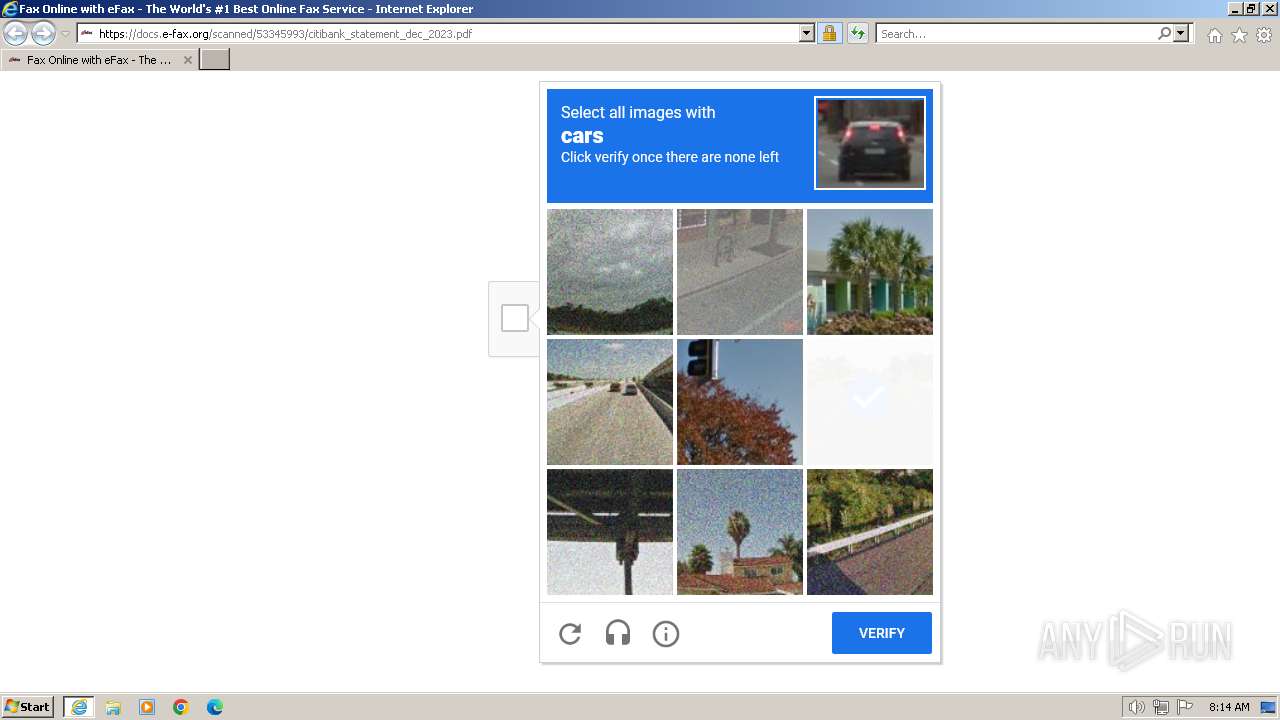Select the traffic light autumn tree tile
The height and width of the screenshot is (720, 1280).
pyautogui.click(x=740, y=402)
